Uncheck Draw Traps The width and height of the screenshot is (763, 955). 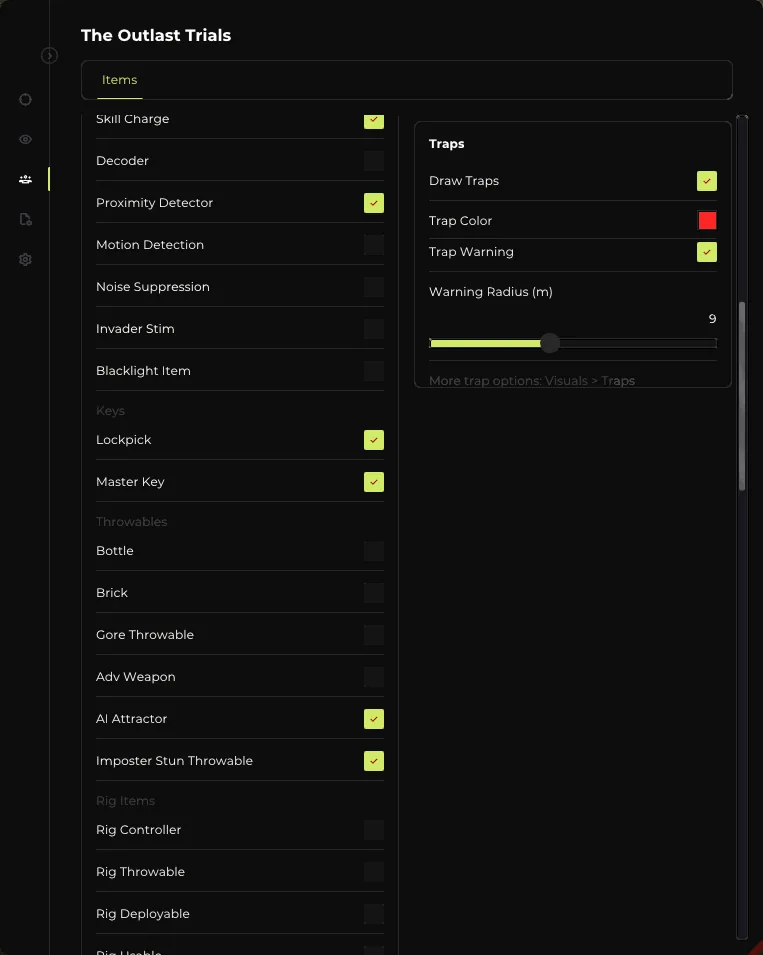[x=707, y=181]
